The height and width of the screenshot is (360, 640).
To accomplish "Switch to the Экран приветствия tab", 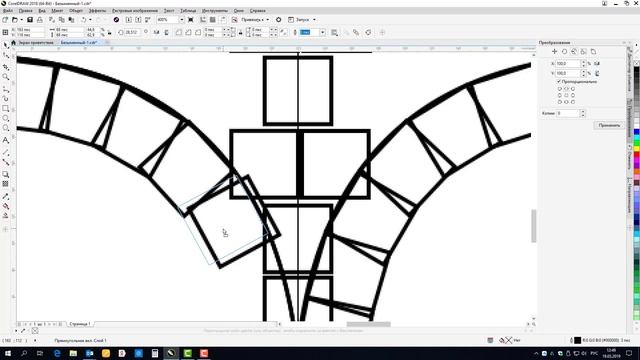I will [x=36, y=42].
